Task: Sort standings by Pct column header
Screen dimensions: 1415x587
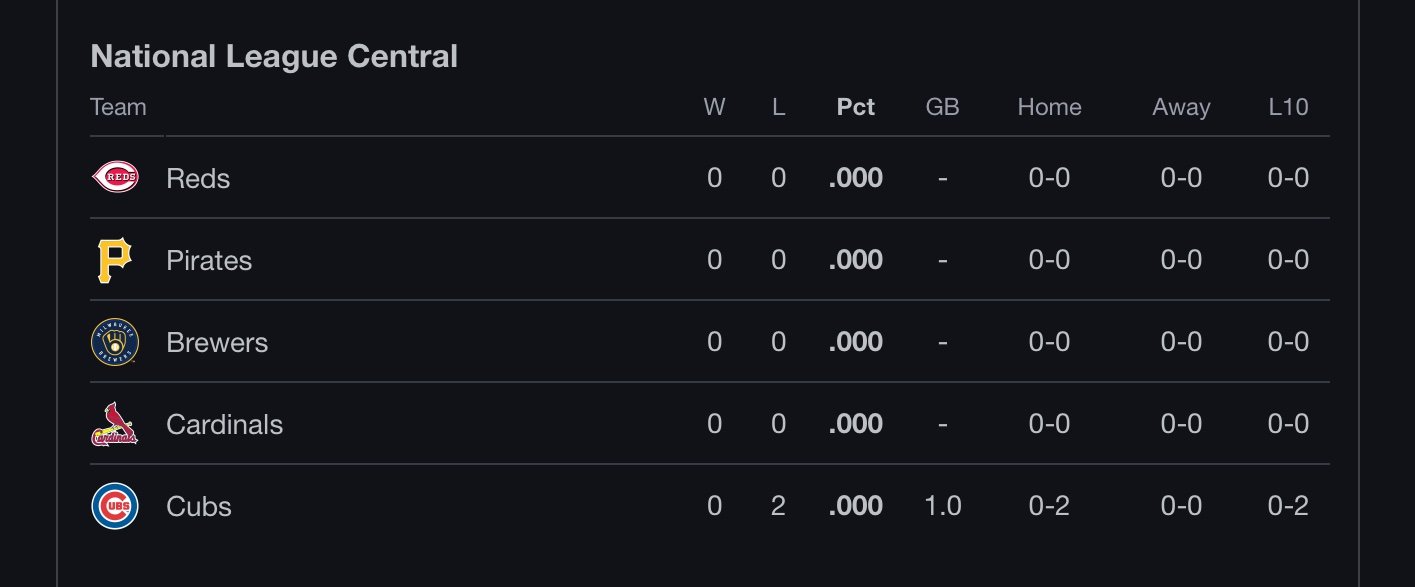Action: coord(855,107)
